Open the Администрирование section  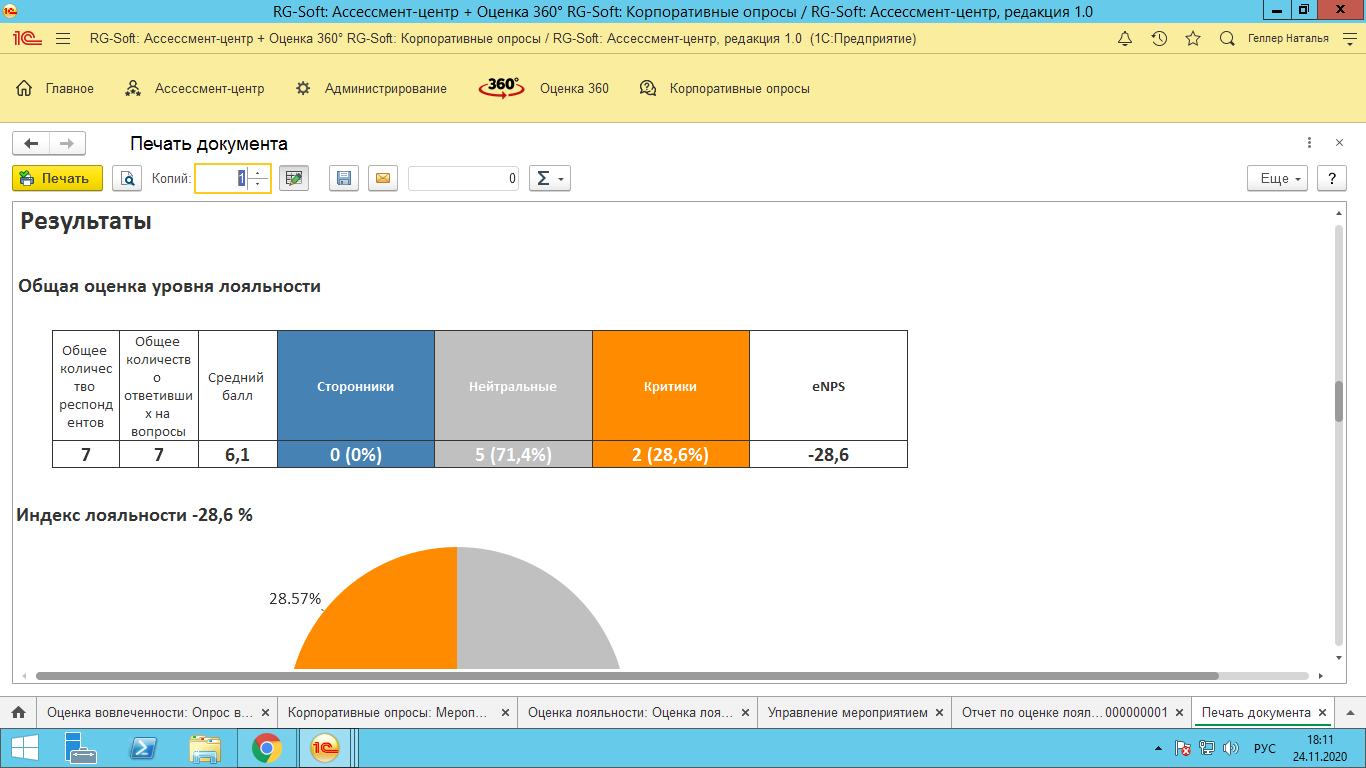pyautogui.click(x=371, y=88)
